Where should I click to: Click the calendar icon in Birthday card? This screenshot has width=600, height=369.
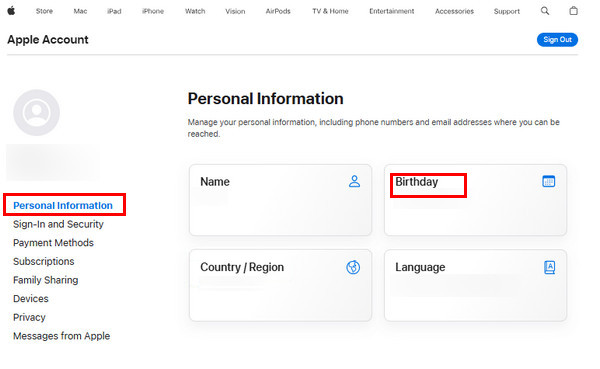click(549, 181)
